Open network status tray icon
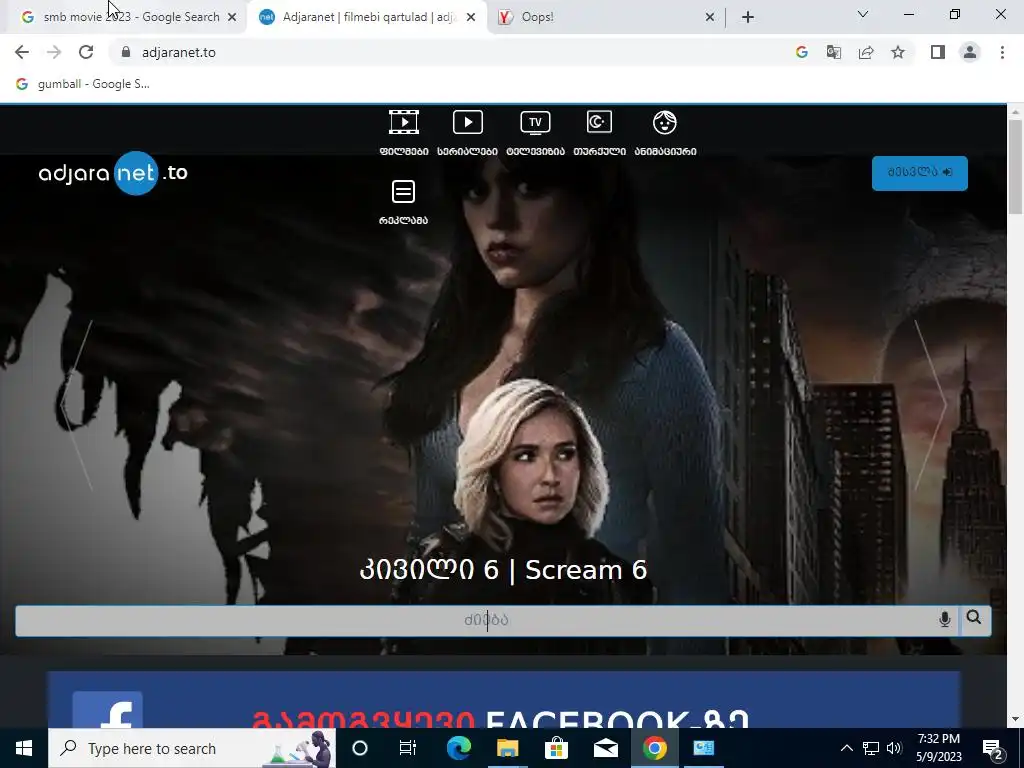Viewport: 1024px width, 768px height. click(871, 748)
